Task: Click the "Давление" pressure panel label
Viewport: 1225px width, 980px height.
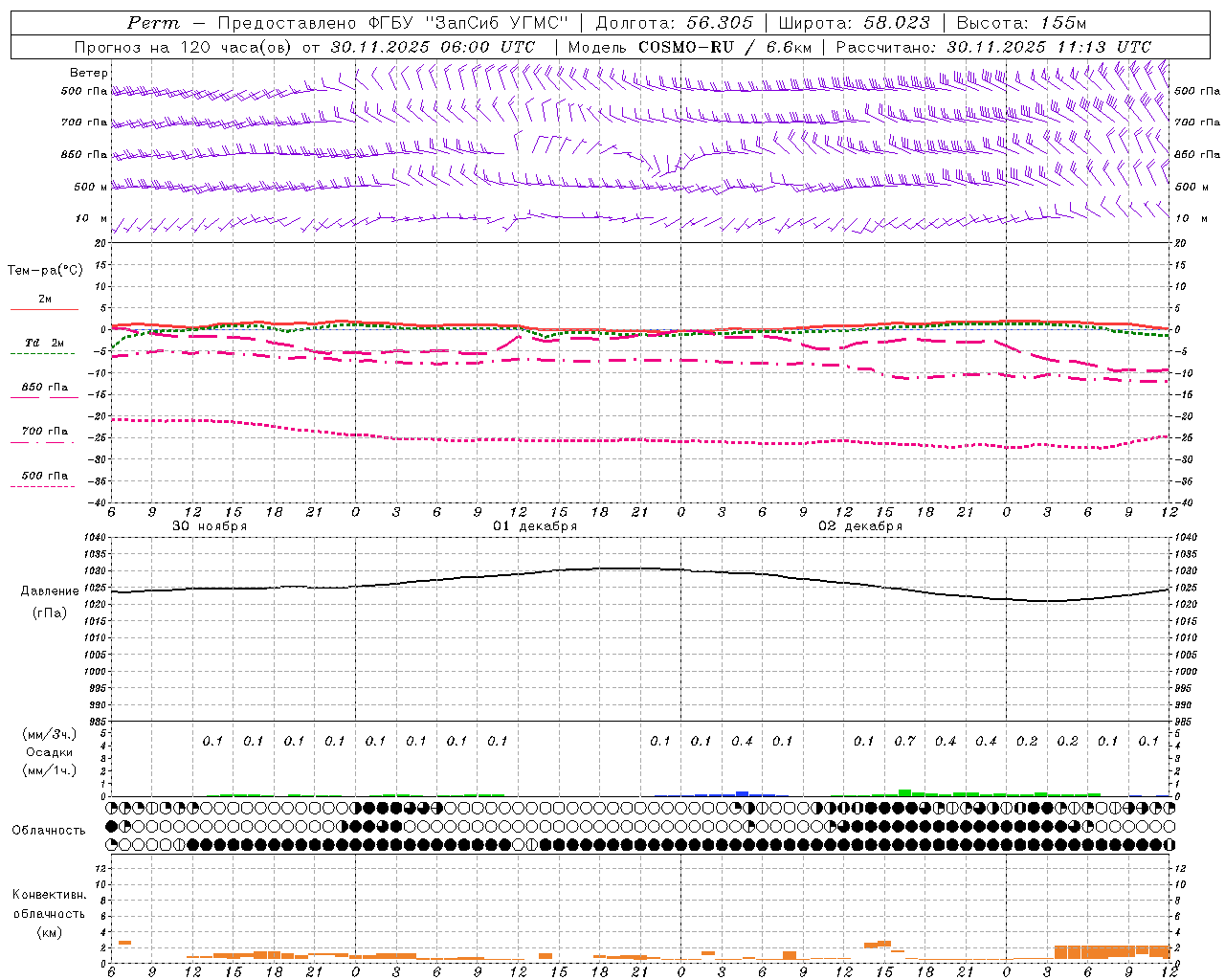Action: click(x=48, y=591)
